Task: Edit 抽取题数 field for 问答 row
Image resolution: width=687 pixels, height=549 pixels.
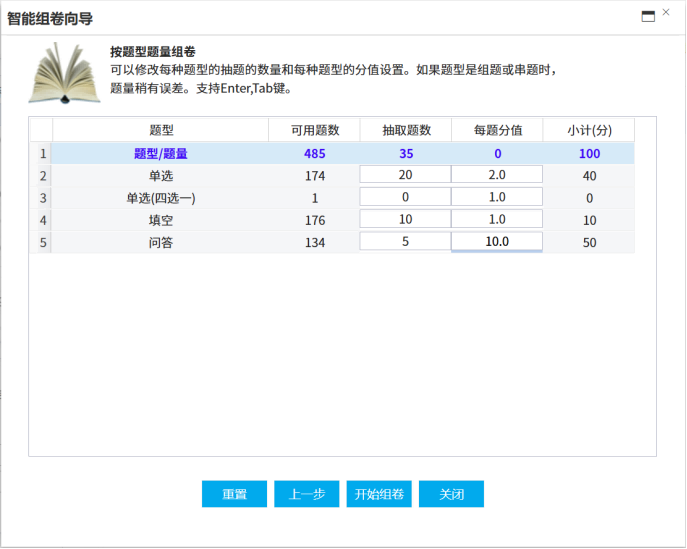Action: pyautogui.click(x=405, y=241)
